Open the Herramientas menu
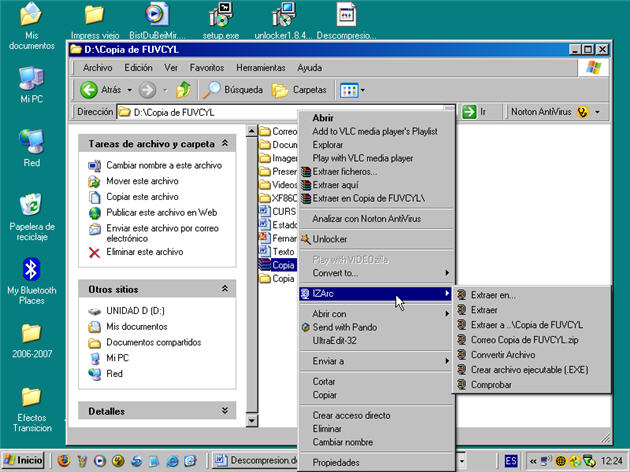630x472 pixels. pos(260,68)
